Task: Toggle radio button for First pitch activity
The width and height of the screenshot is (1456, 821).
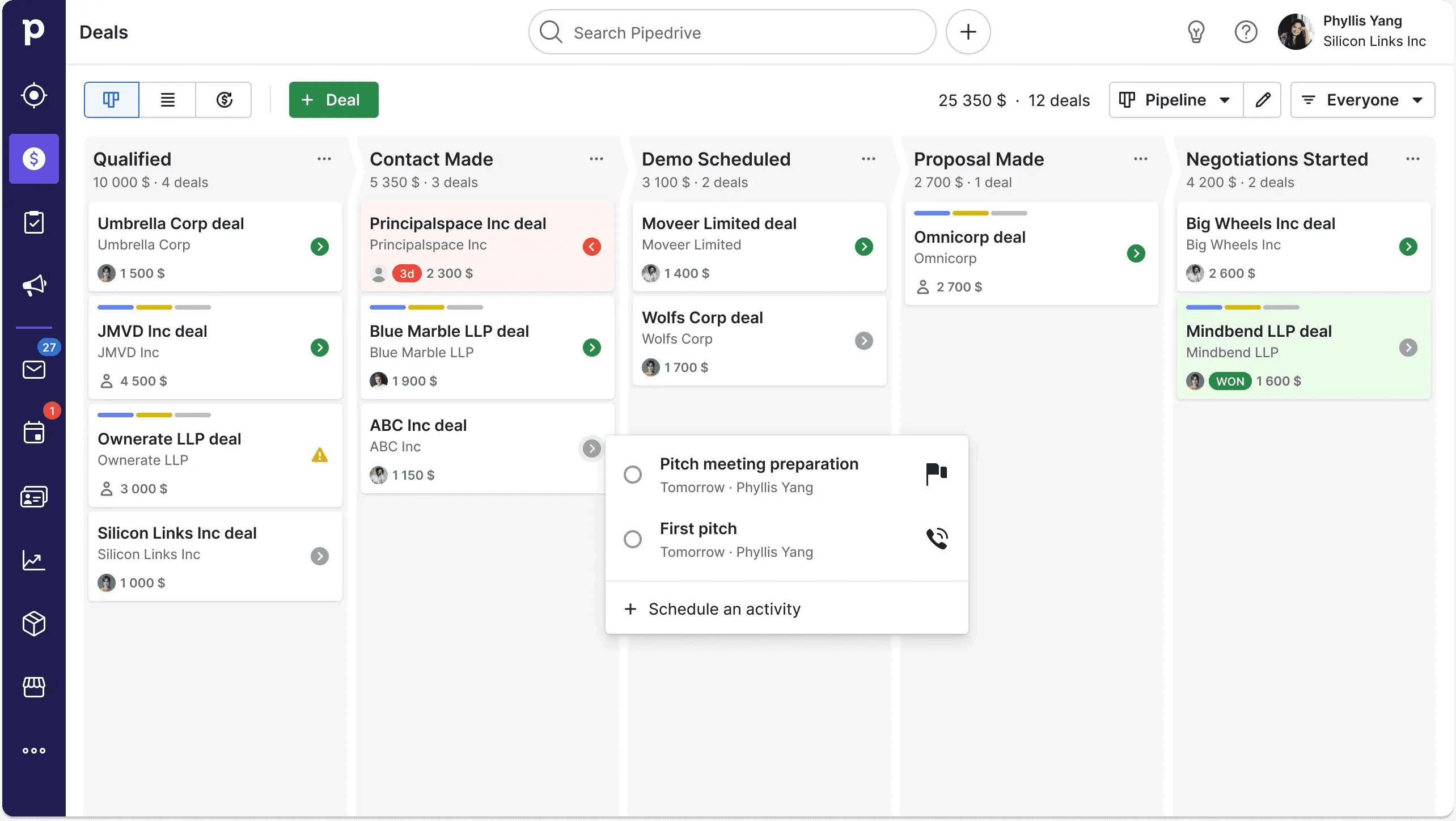Action: pyautogui.click(x=632, y=539)
